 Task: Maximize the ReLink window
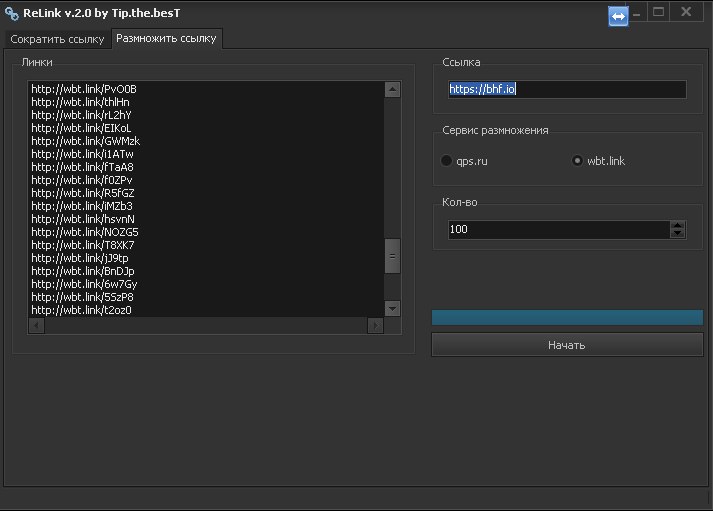point(658,12)
